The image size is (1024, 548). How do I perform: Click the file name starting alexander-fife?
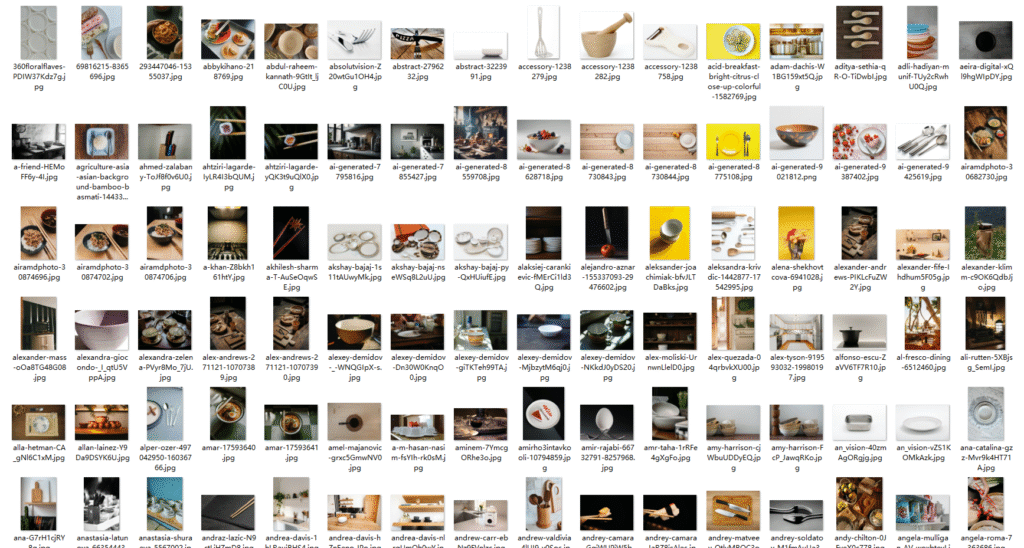pyautogui.click(x=923, y=277)
